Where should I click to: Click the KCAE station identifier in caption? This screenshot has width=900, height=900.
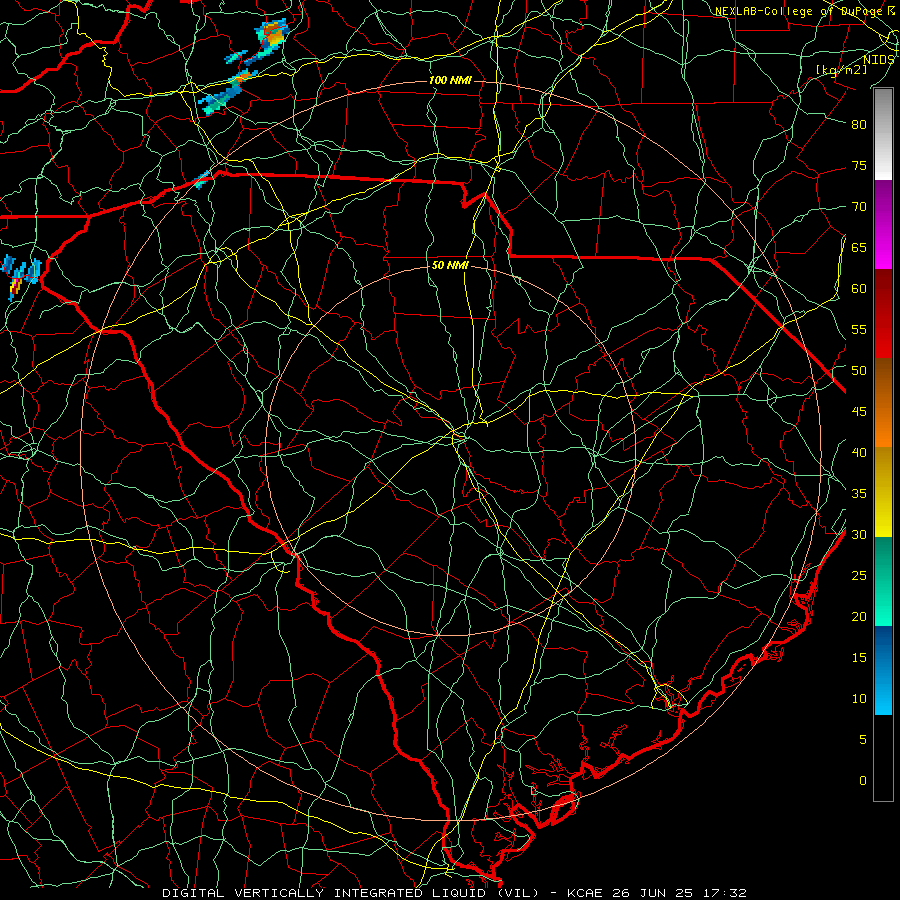tap(584, 893)
